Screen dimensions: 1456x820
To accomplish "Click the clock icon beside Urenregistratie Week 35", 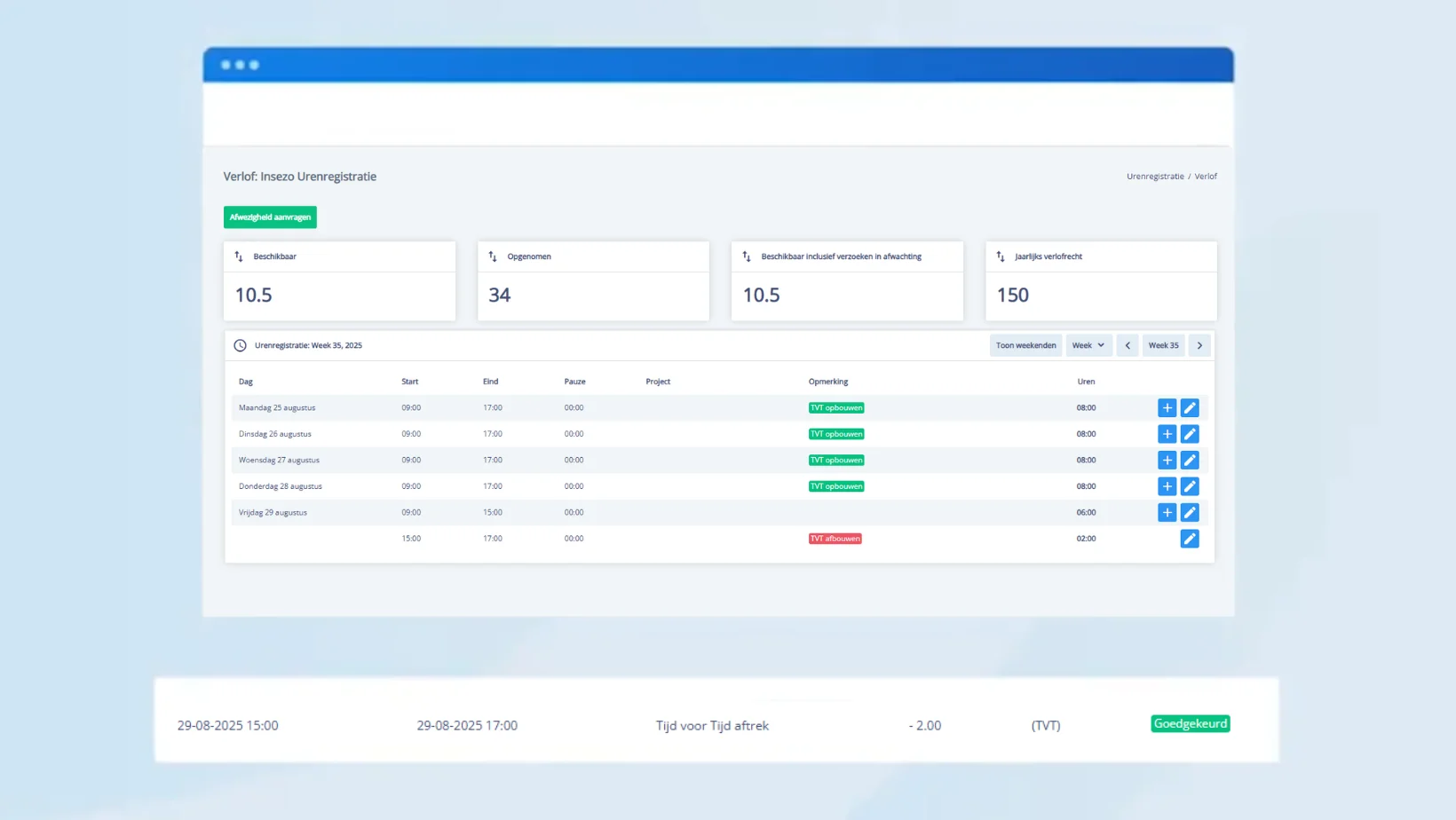I will coord(240,345).
